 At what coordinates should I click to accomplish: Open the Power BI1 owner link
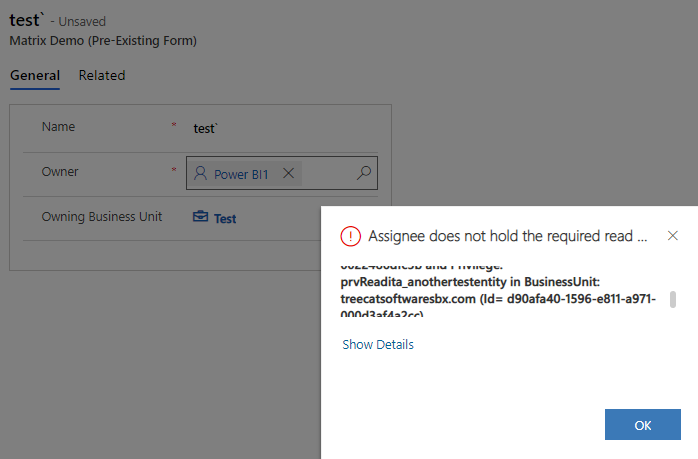coord(241,174)
